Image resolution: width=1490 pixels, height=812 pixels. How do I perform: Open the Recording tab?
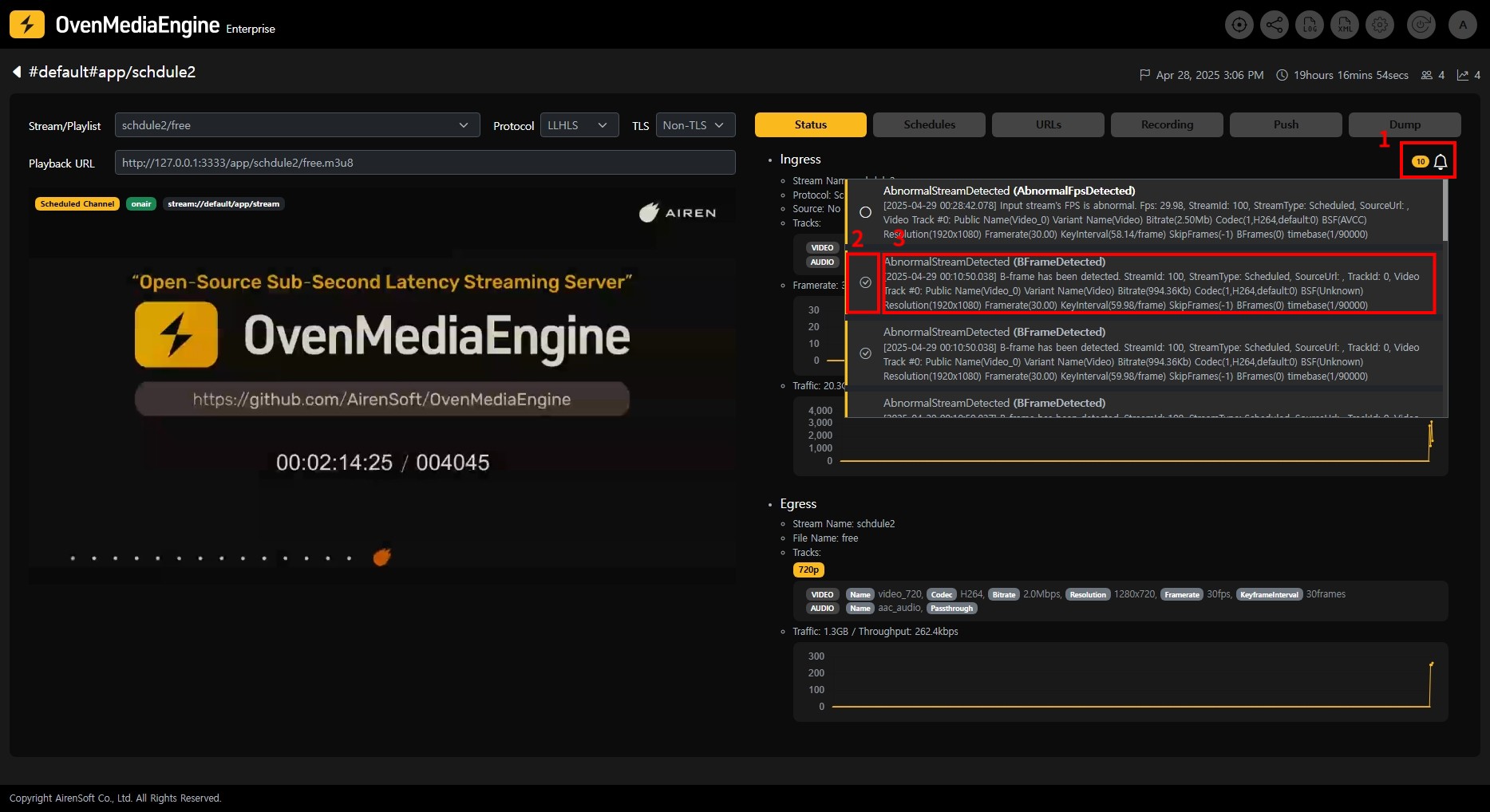point(1167,124)
